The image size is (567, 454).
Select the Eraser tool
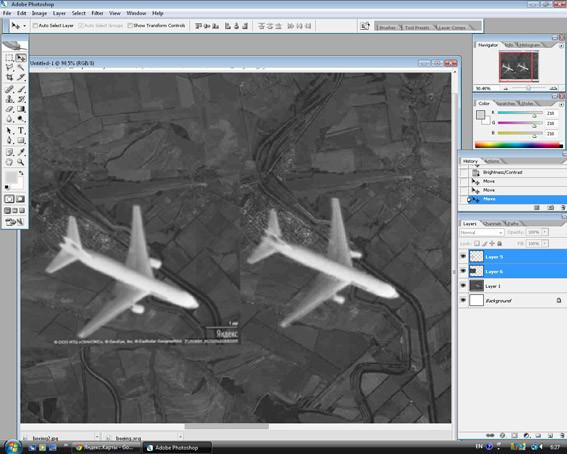click(x=9, y=109)
